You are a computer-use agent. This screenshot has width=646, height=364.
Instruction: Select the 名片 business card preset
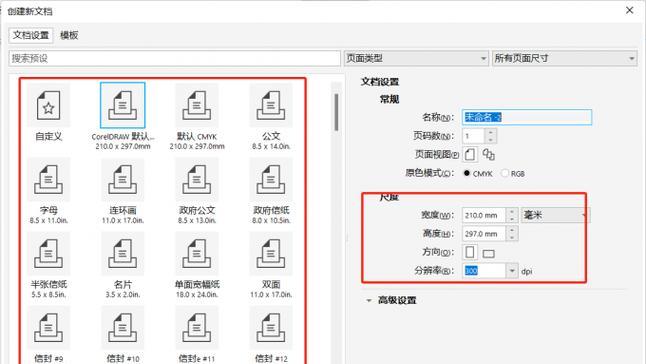point(123,254)
